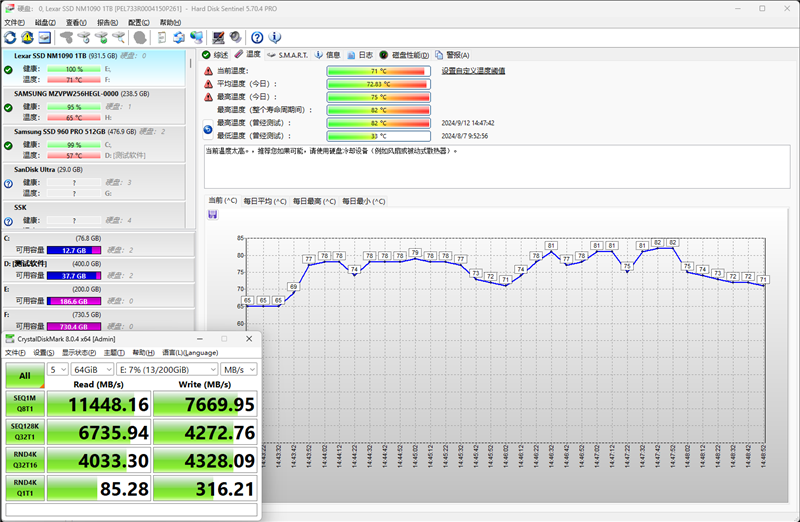Open the 语言(L)(Language) menu in CrystalDiskMark
Image resolution: width=800 pixels, height=522 pixels.
pyautogui.click(x=190, y=353)
